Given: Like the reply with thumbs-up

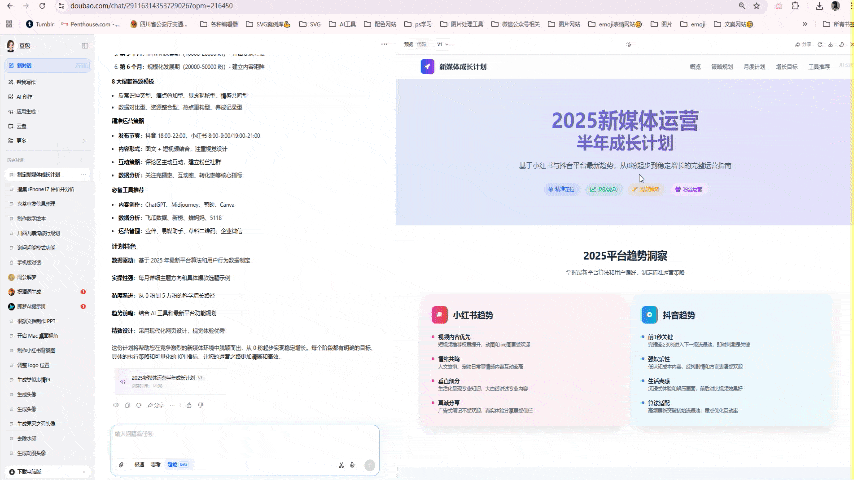Looking at the screenshot, I should [x=189, y=405].
